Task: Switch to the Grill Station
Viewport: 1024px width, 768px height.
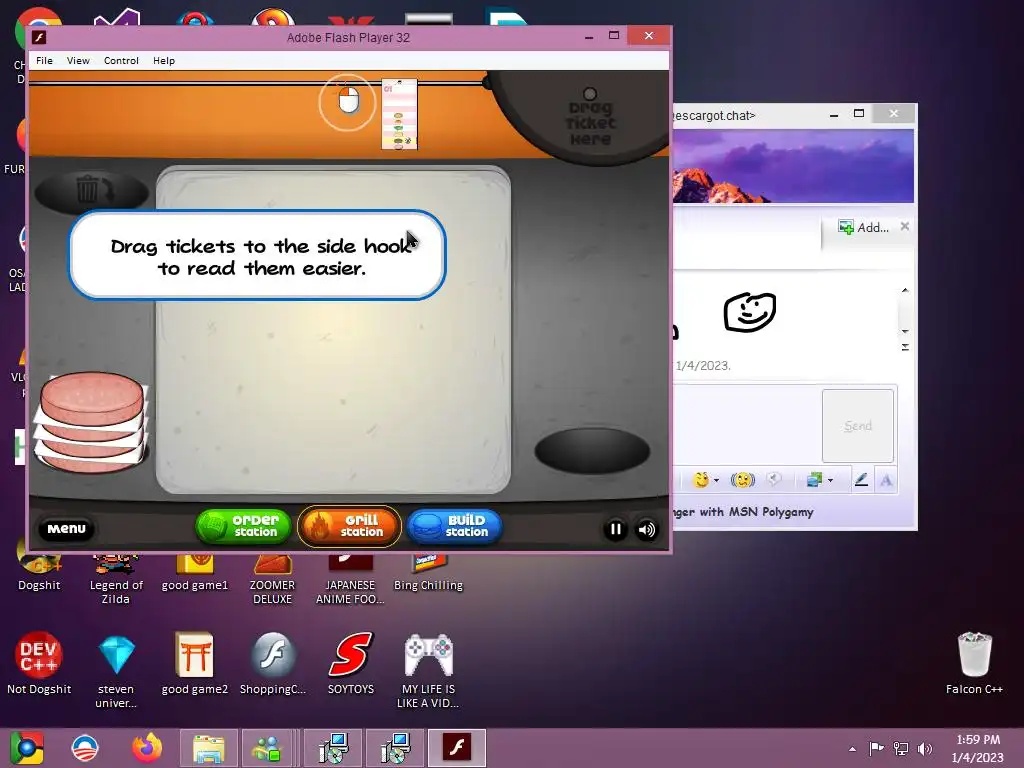Action: coord(349,526)
